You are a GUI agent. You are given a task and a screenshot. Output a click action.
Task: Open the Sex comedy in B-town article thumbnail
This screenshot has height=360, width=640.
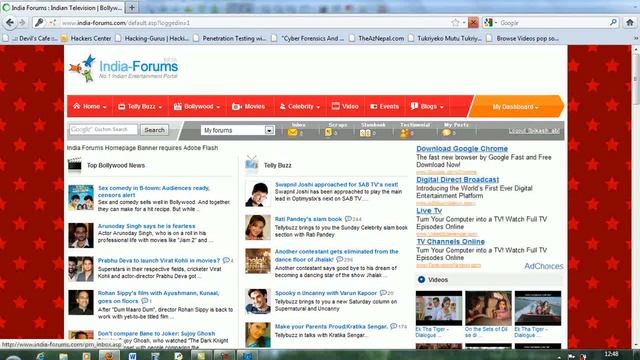click(81, 198)
